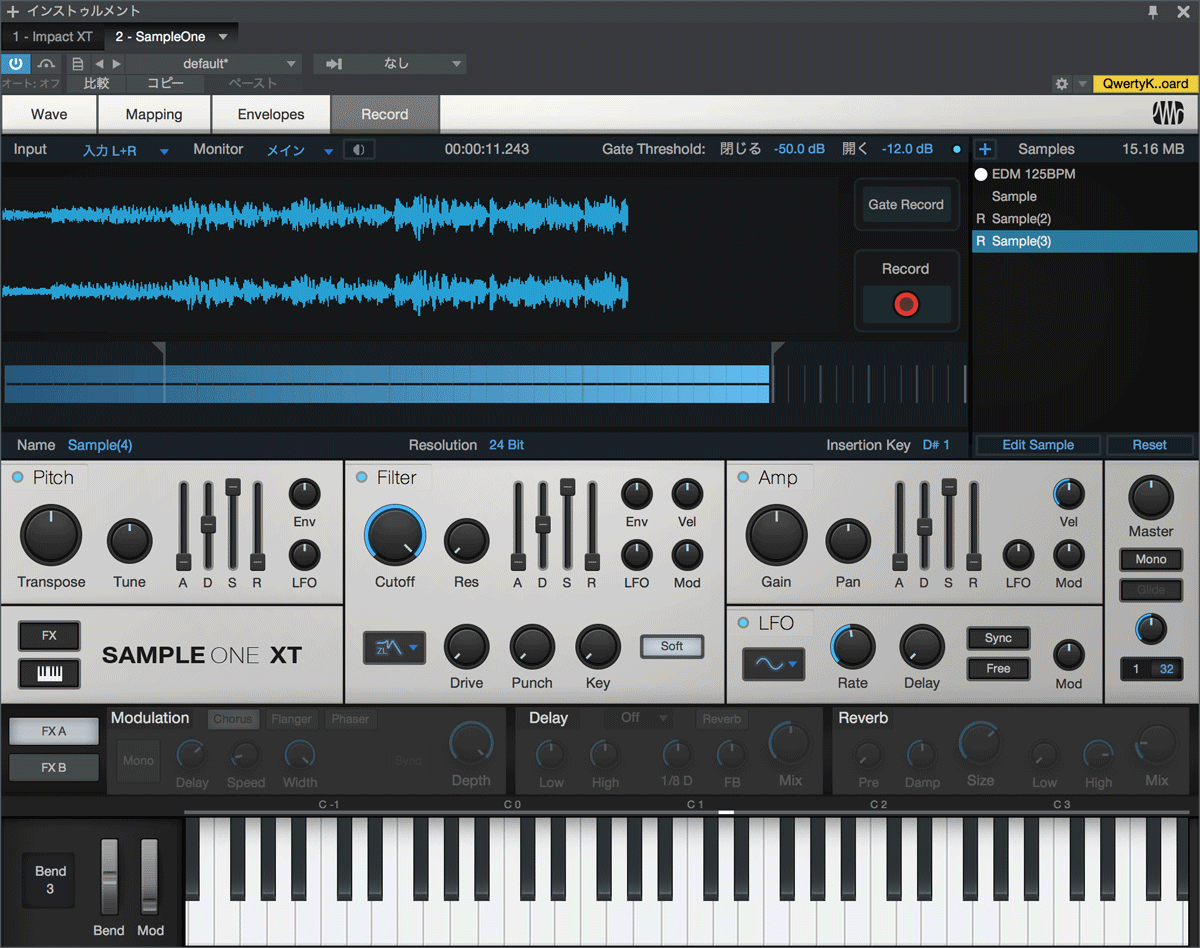Open the preset file menu icon

(x=78, y=64)
